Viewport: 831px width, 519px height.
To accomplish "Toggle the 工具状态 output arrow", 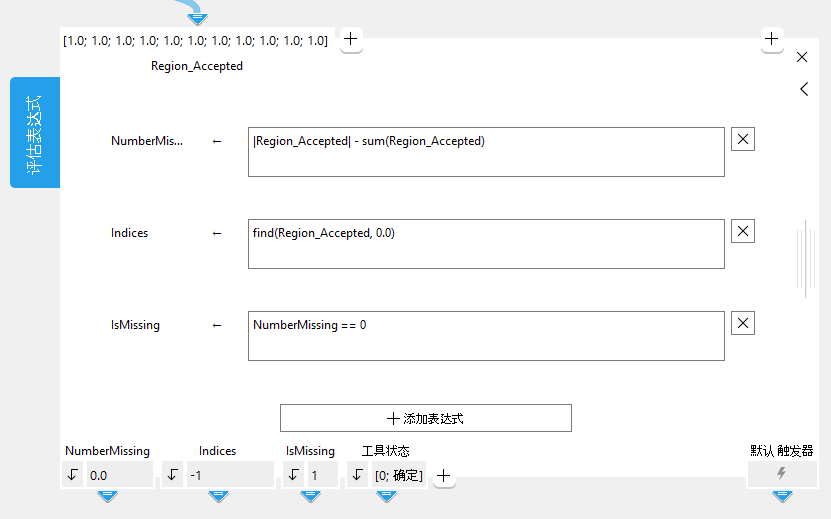I will 358,475.
